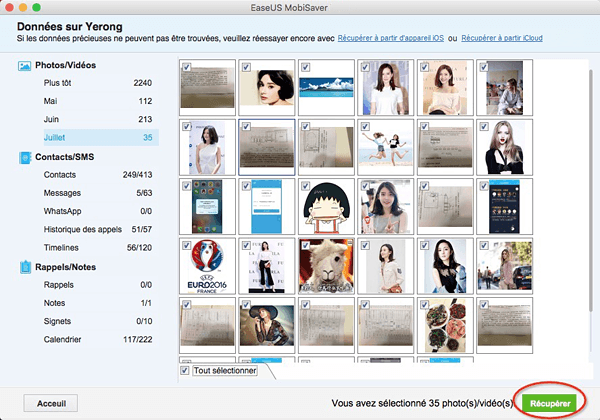Click the Récupérer button
600x420 pixels.
pyautogui.click(x=552, y=402)
